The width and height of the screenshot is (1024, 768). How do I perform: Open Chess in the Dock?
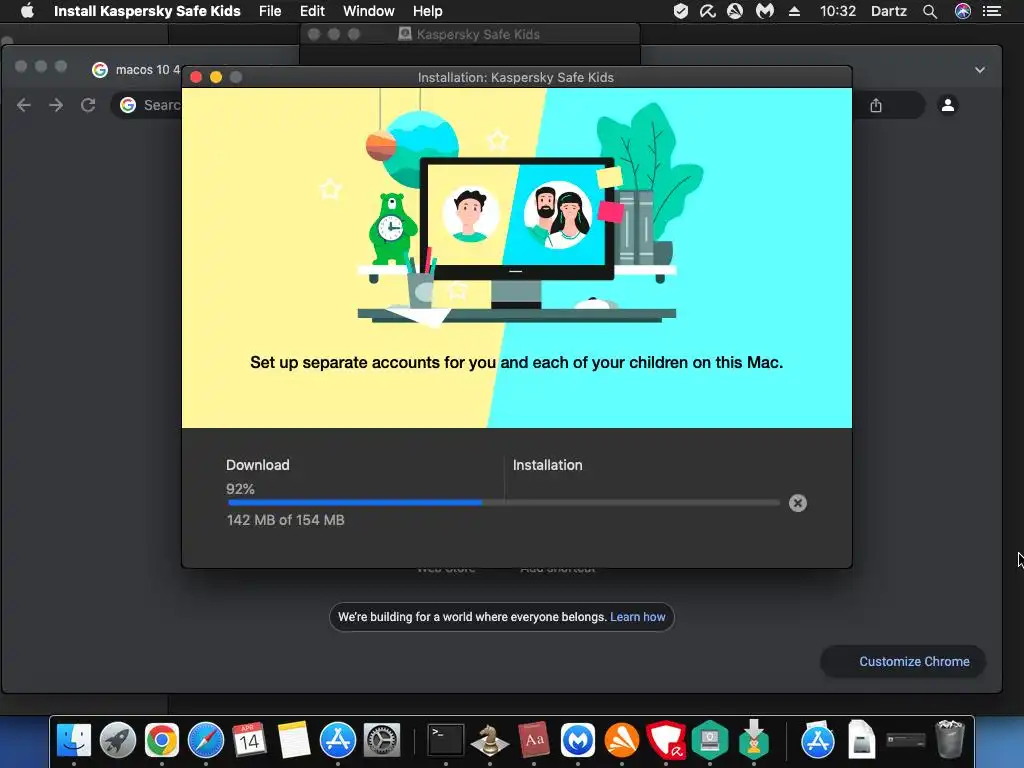[x=490, y=740]
